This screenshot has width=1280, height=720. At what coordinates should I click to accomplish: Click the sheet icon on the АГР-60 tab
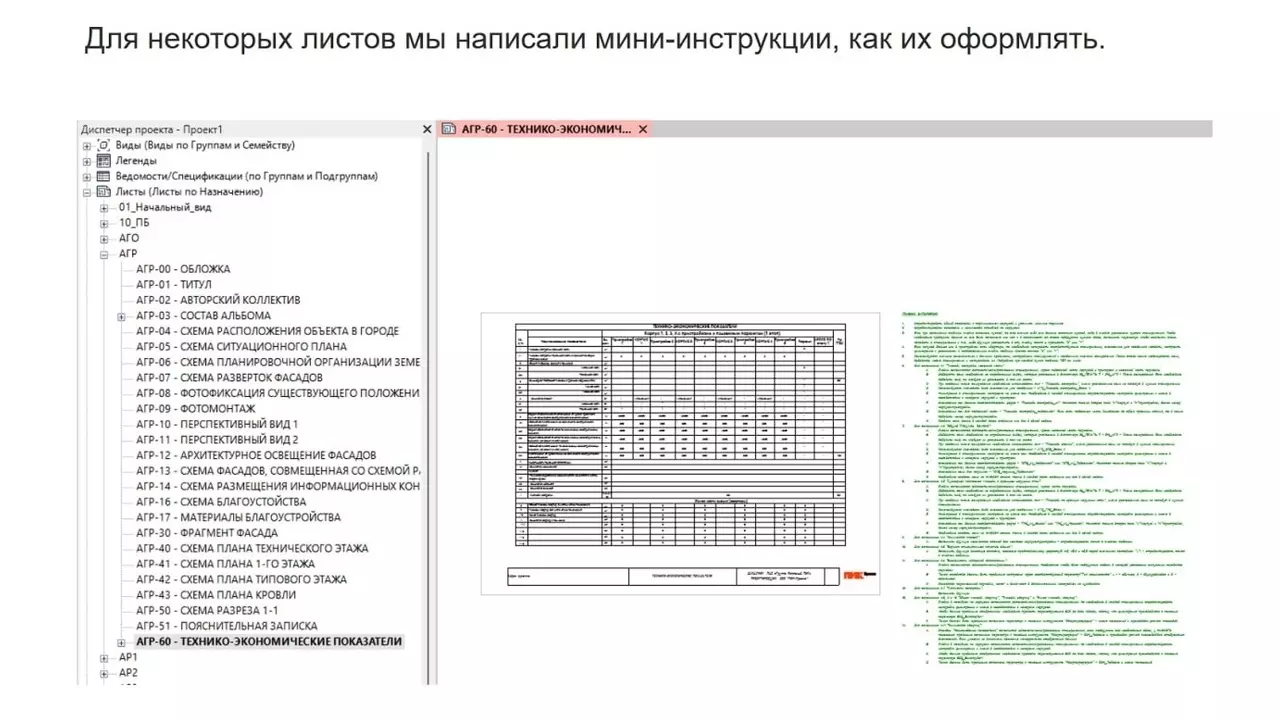[x=449, y=129]
